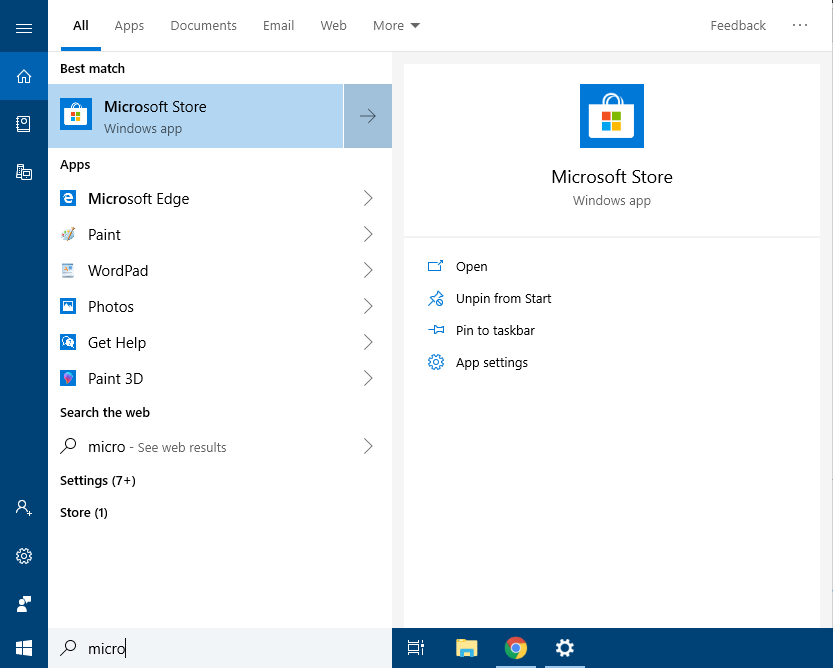Open Settings app from taskbar
The height and width of the screenshot is (668, 833).
[565, 648]
